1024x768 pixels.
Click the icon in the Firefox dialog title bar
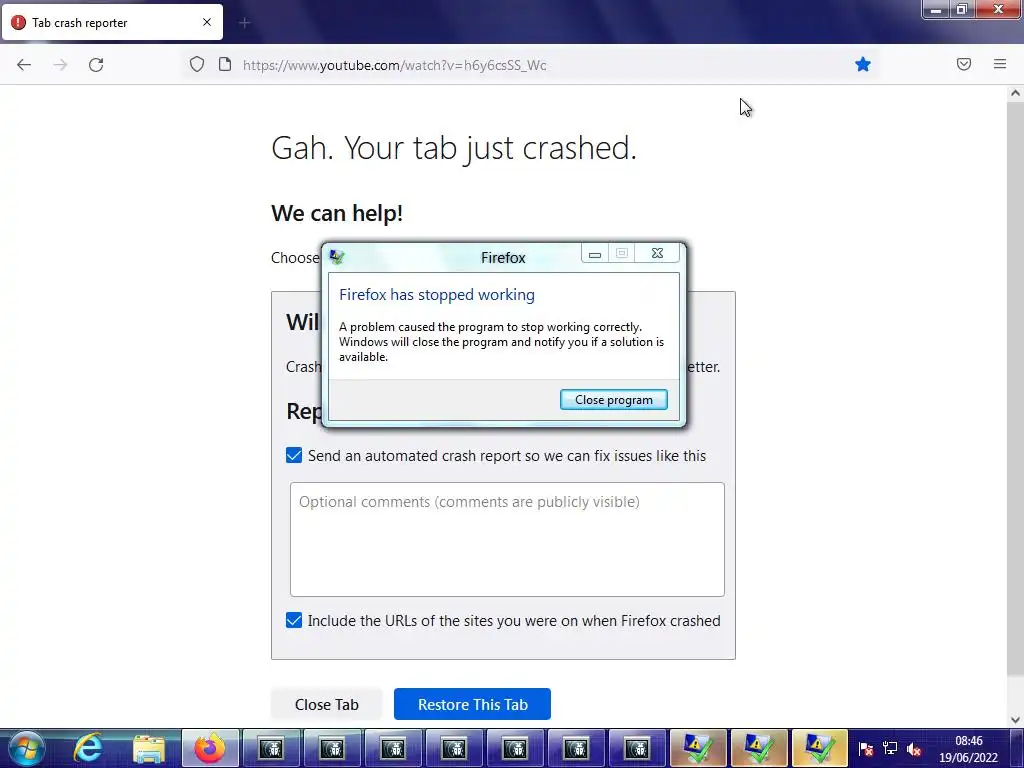pos(337,257)
